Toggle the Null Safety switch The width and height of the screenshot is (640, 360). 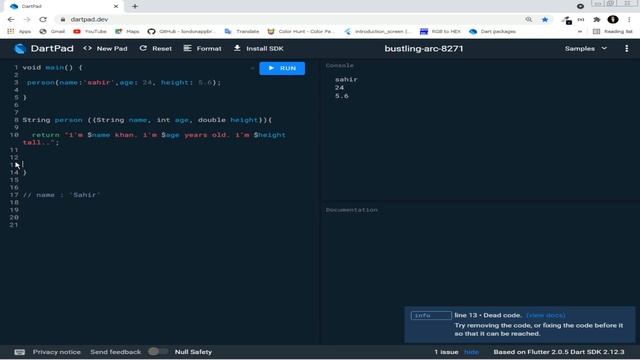(x=158, y=351)
